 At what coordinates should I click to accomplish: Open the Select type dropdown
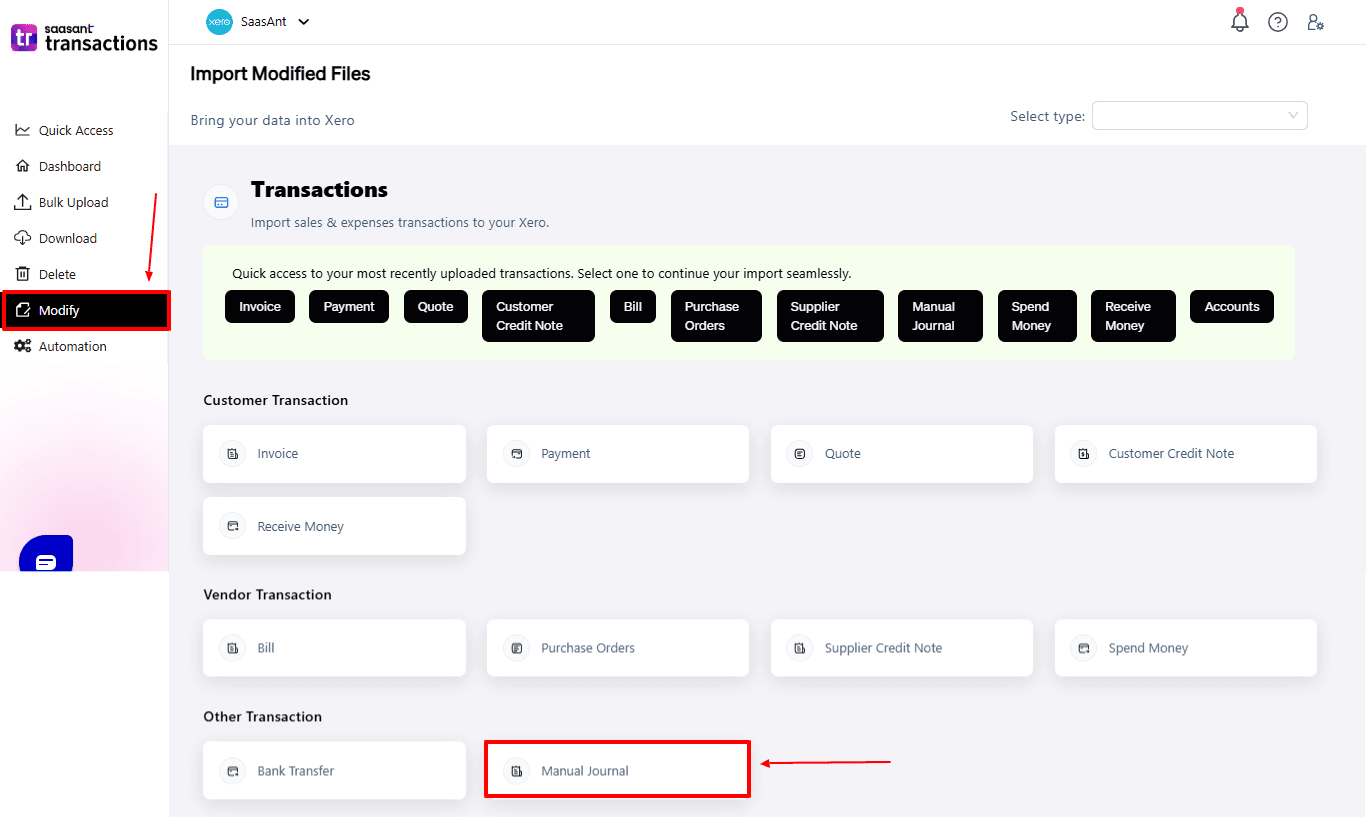point(1199,116)
